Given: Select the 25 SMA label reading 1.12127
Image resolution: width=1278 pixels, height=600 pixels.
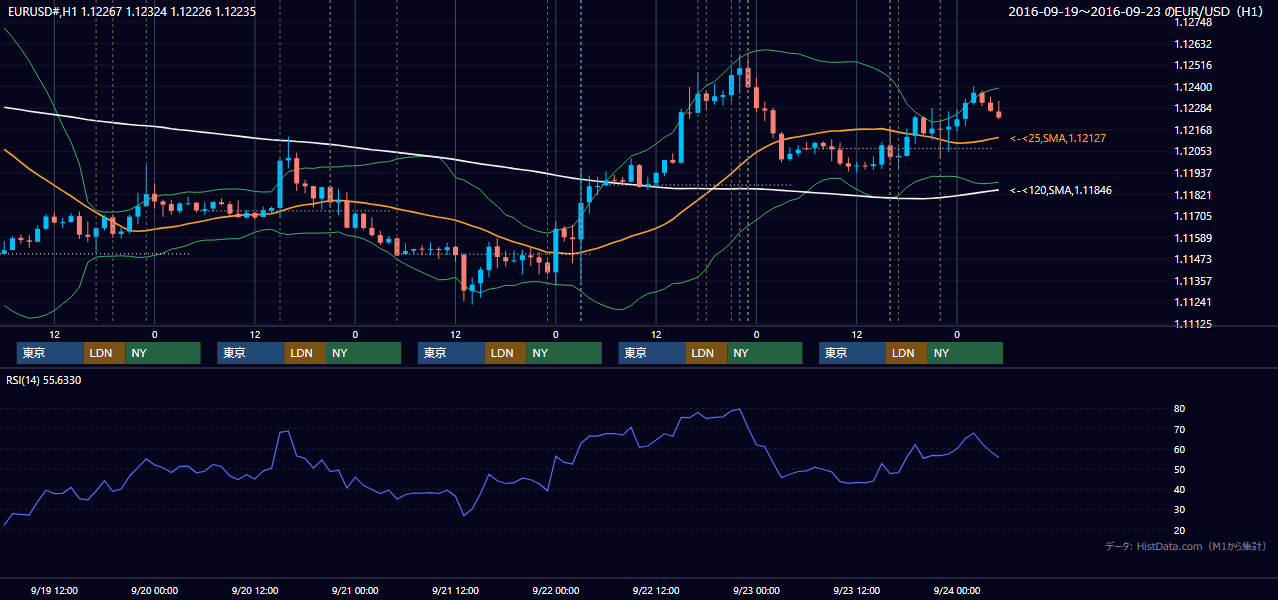Looking at the screenshot, I should (1060, 138).
